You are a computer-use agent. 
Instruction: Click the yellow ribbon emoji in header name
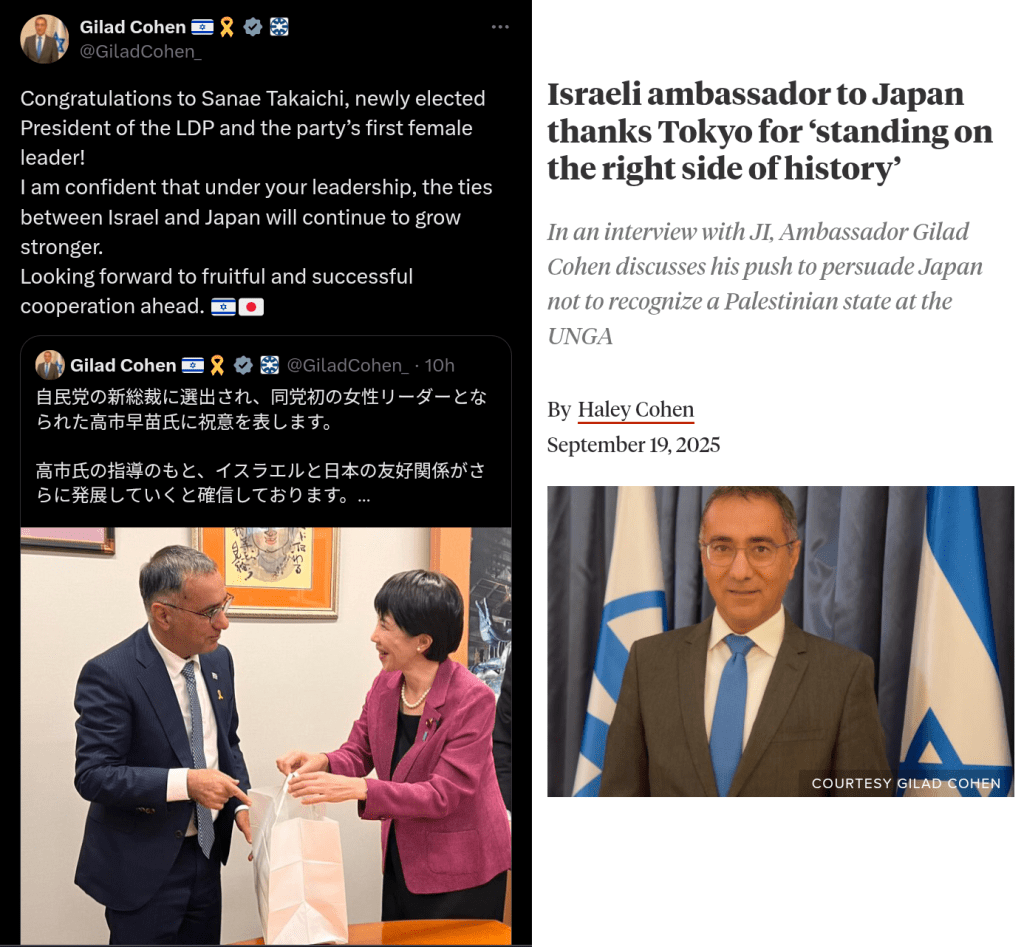click(x=227, y=27)
